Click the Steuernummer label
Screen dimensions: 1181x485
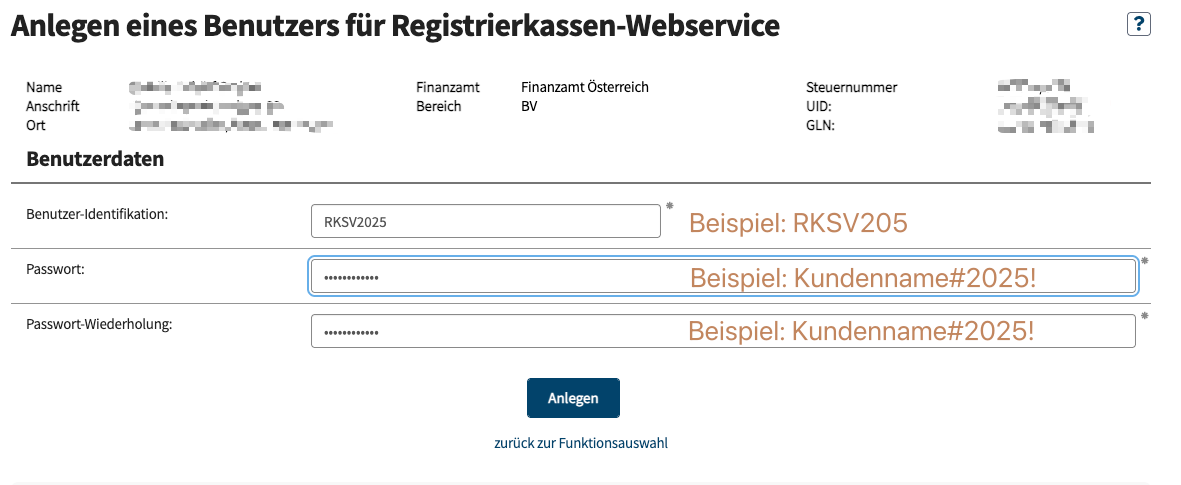pos(852,87)
